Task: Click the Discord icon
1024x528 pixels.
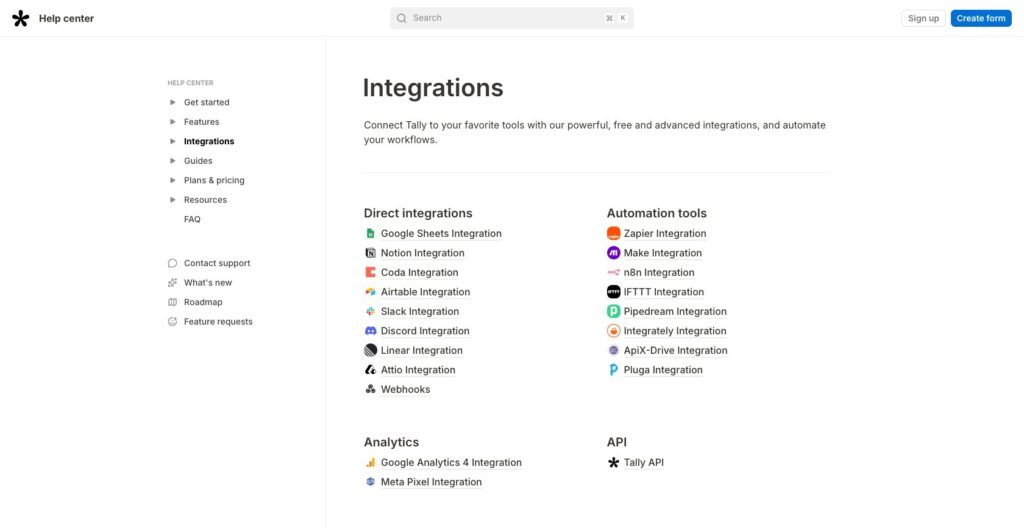Action: (x=370, y=331)
